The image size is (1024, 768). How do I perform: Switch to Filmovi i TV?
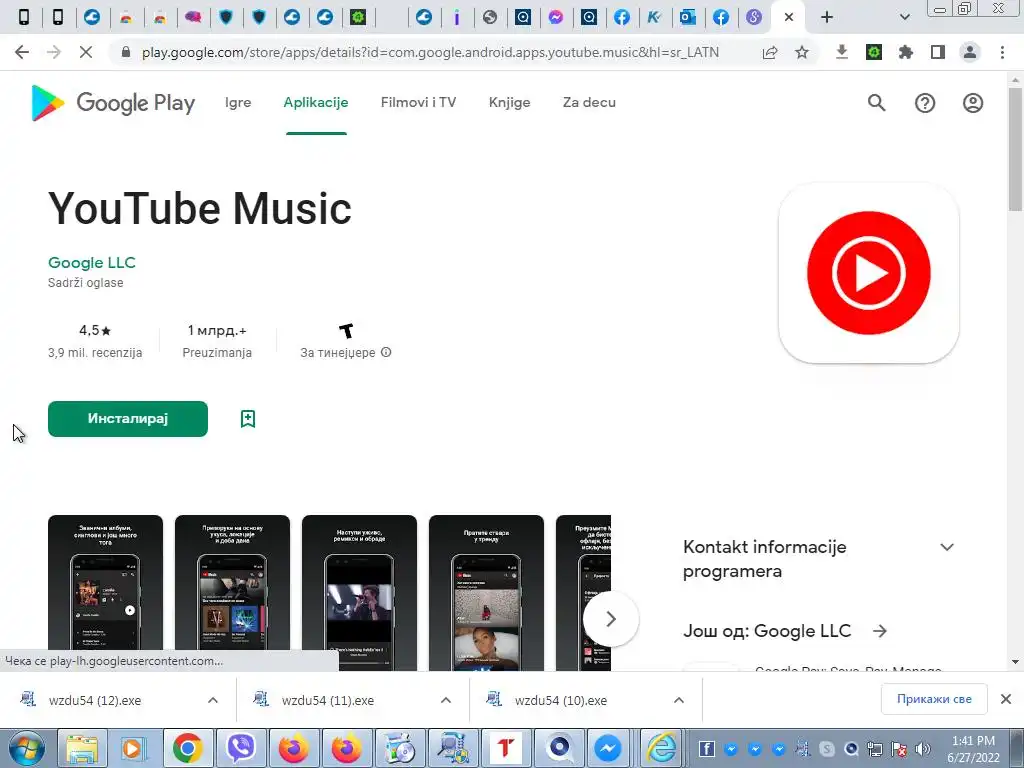419,103
